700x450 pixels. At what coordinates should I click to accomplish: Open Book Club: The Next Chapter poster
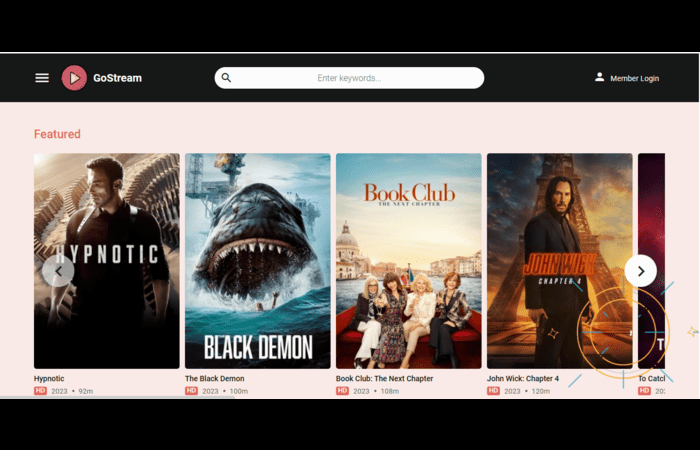(409, 261)
